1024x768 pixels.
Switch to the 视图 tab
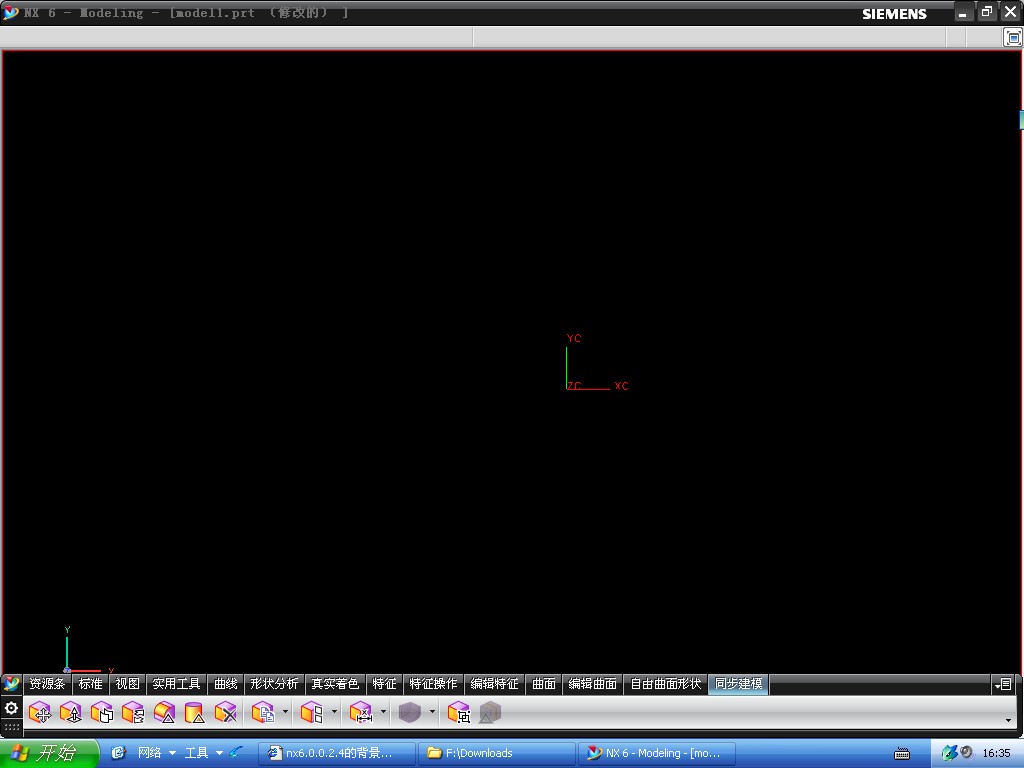pos(127,684)
